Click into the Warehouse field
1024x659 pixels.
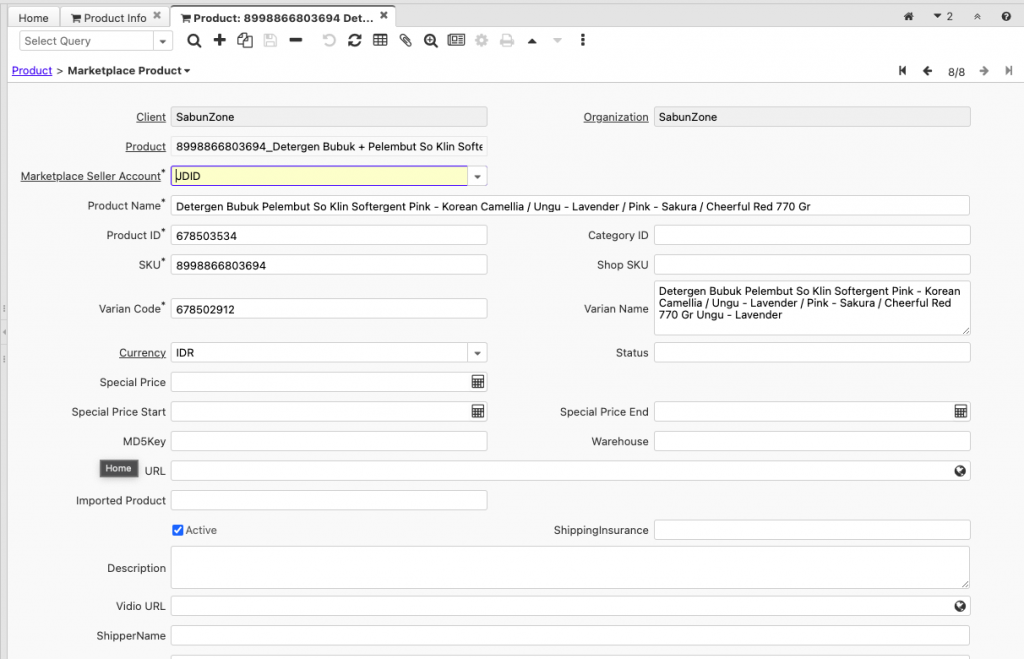812,441
